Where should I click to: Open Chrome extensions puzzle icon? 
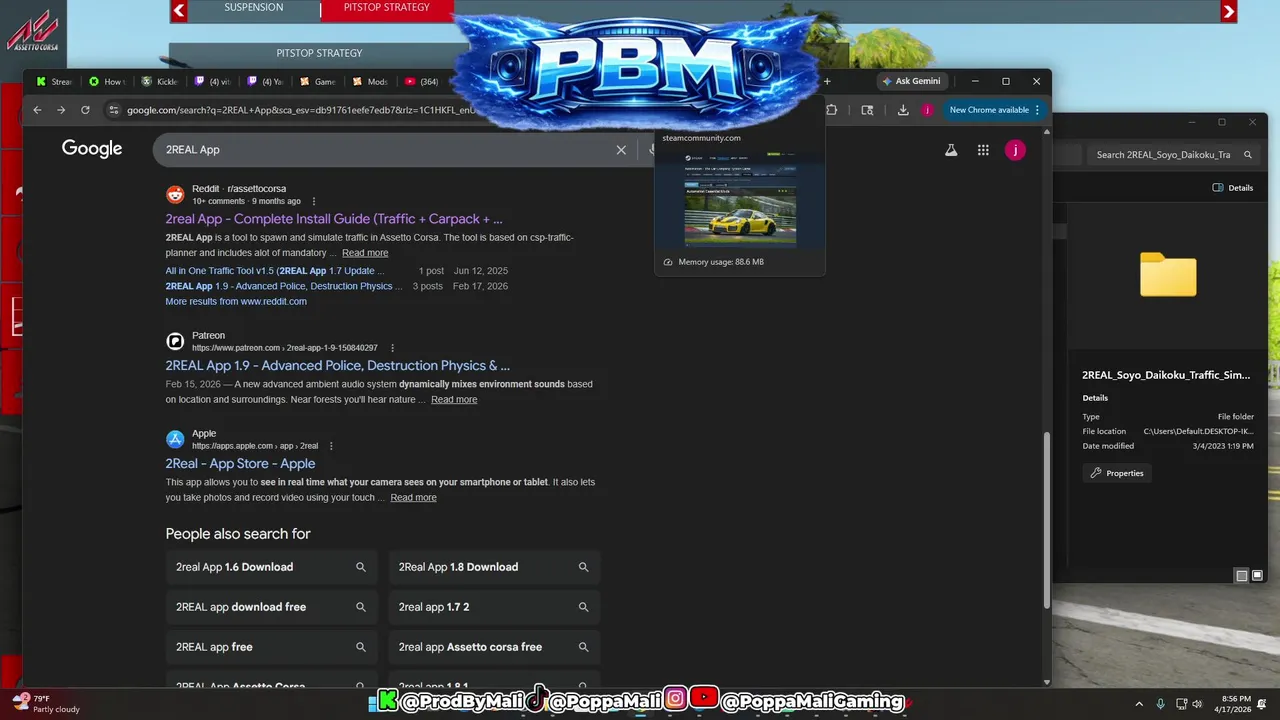832,110
